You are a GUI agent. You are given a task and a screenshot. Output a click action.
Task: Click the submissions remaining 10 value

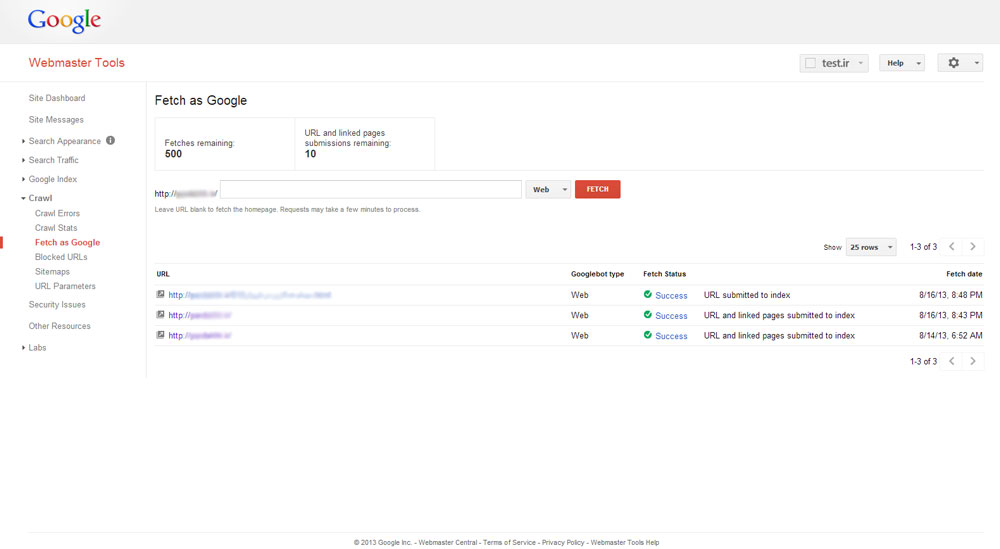tap(310, 154)
